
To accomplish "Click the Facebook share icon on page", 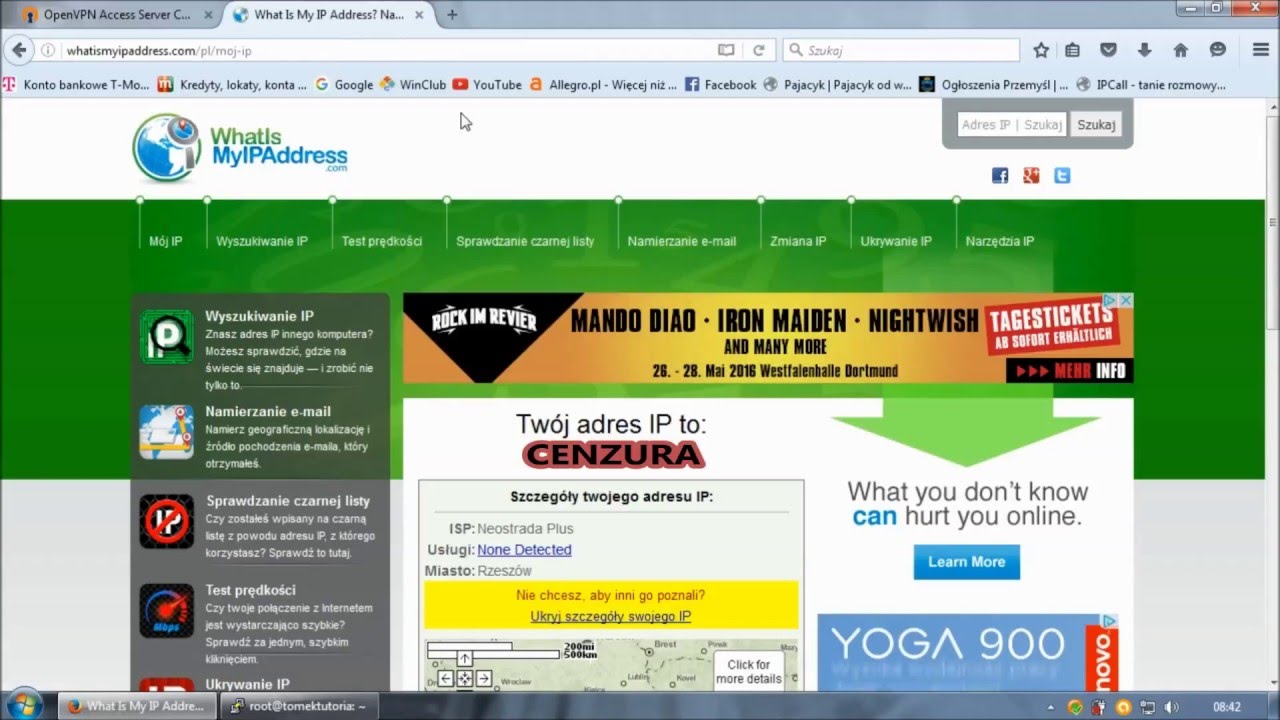I will pyautogui.click(x=1000, y=175).
